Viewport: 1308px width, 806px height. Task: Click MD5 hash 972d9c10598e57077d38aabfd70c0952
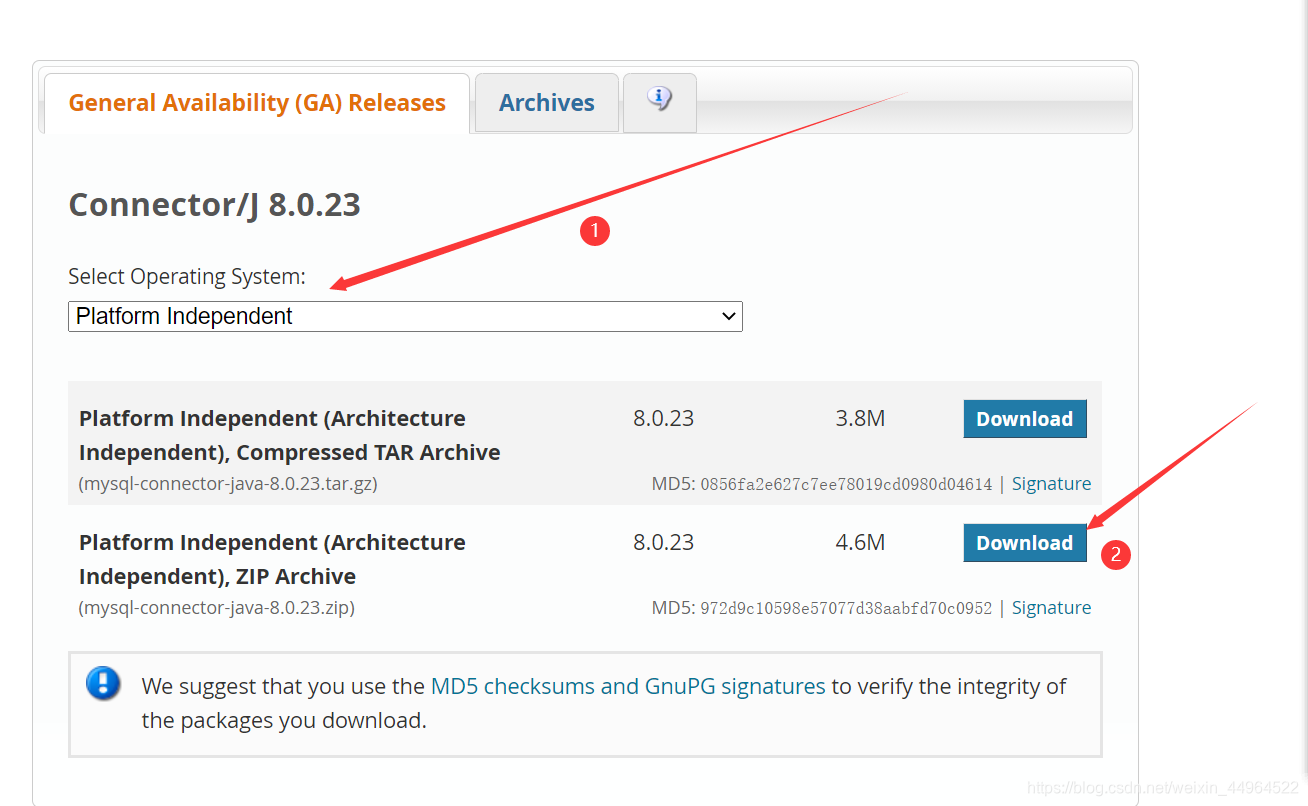click(846, 608)
